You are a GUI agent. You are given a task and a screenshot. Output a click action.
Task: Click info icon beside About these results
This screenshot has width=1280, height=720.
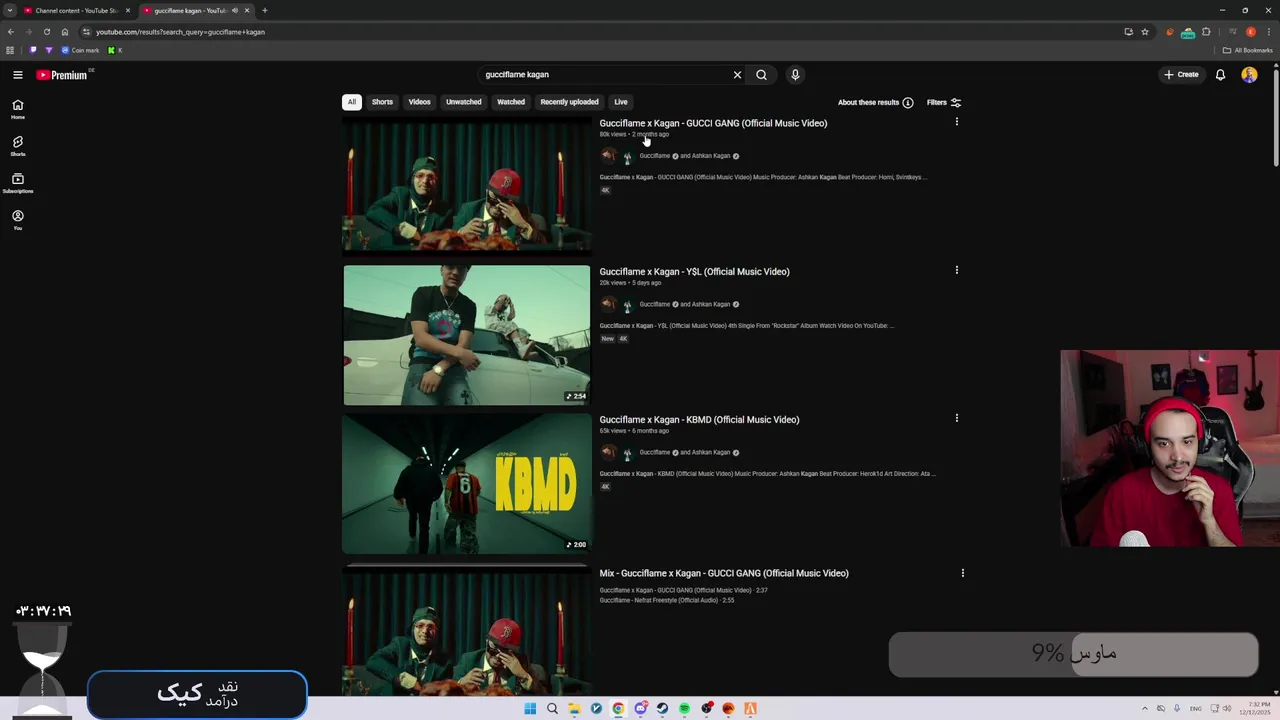[x=908, y=102]
